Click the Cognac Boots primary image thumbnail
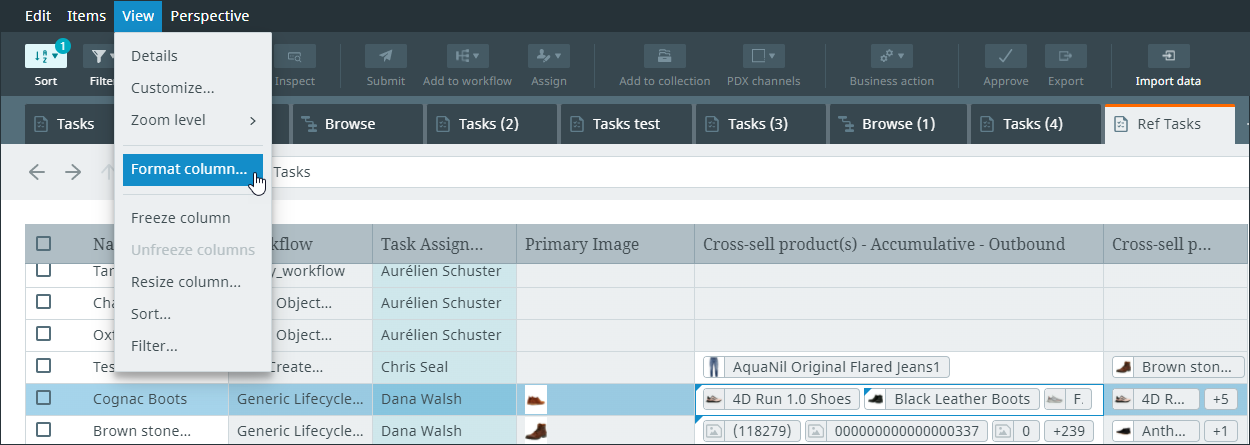Screen dimensions: 1250x445 click(536, 399)
